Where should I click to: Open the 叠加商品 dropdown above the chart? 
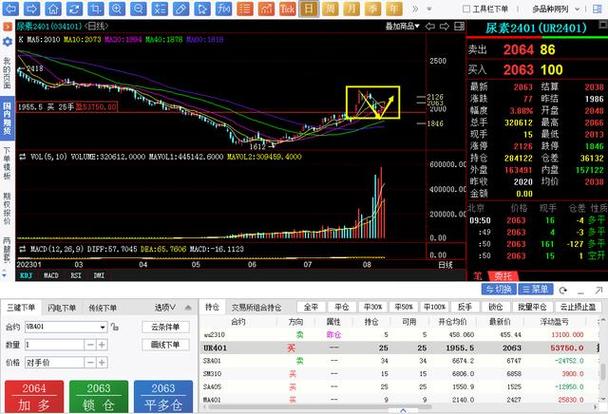402,26
